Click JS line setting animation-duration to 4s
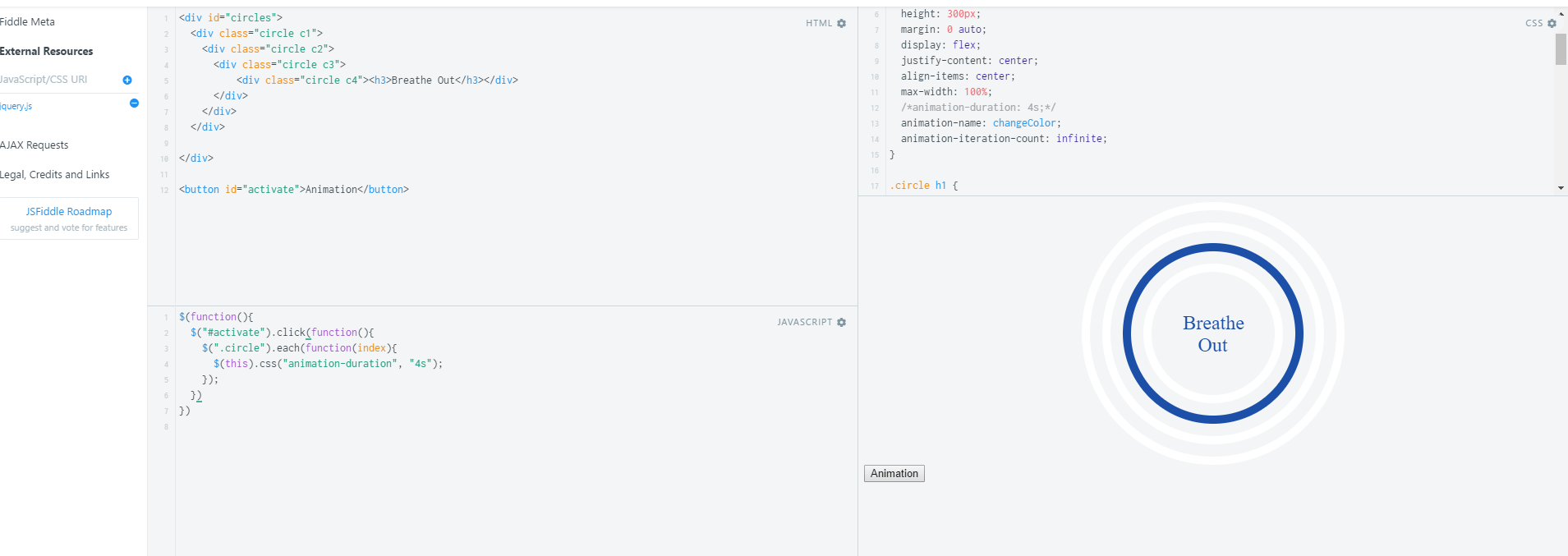This screenshot has height=556, width=1568. tap(329, 364)
